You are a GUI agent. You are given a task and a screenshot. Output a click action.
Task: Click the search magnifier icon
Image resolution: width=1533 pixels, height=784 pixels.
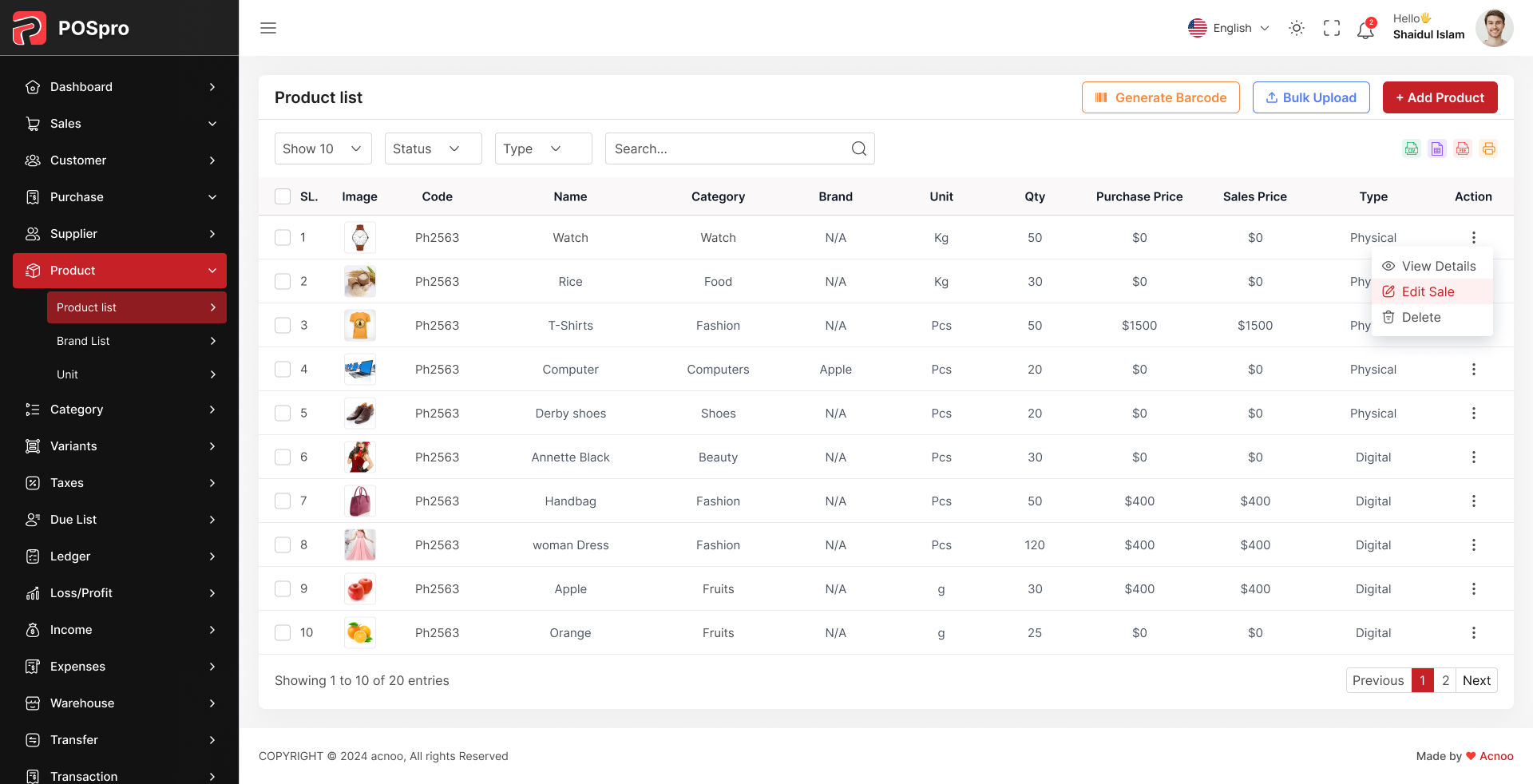(x=858, y=148)
